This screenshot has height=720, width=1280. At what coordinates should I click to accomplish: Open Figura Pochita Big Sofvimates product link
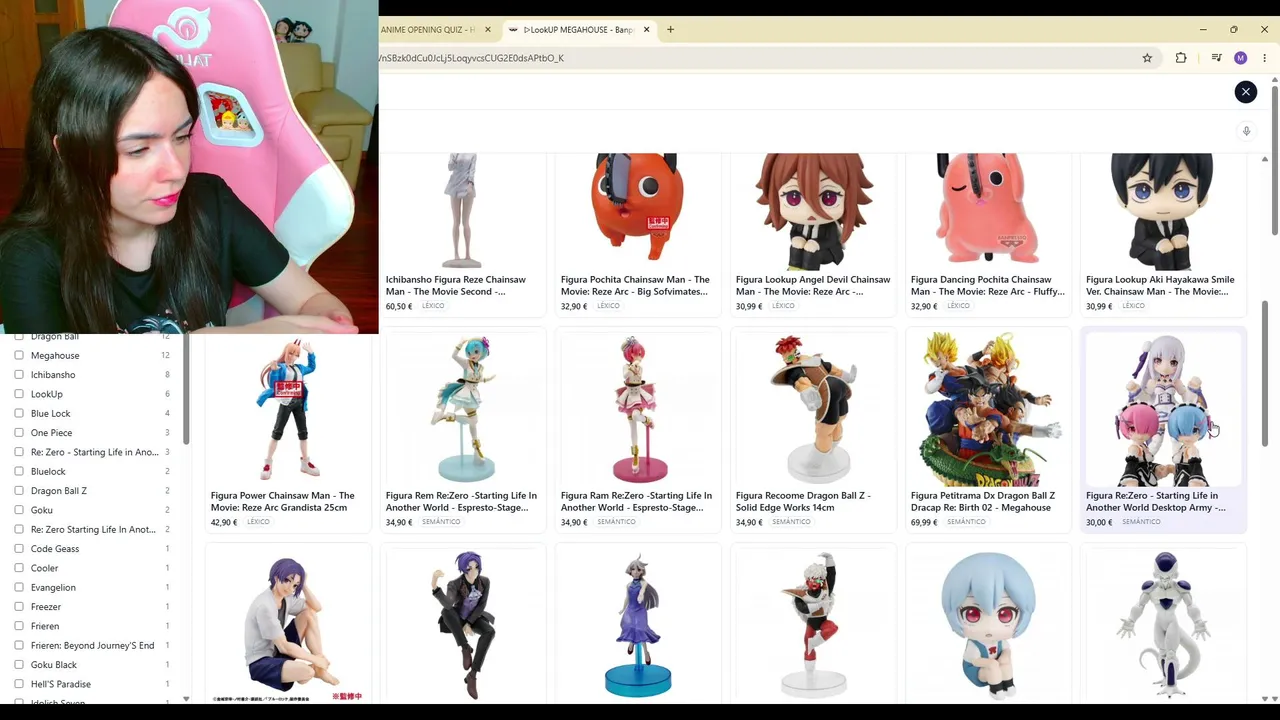(x=635, y=286)
